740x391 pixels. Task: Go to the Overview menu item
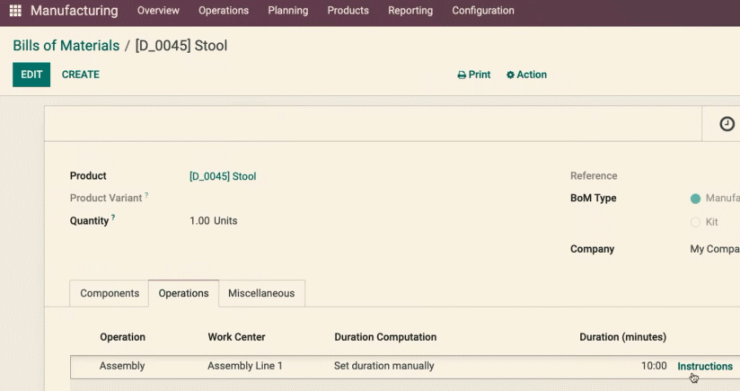click(x=158, y=10)
